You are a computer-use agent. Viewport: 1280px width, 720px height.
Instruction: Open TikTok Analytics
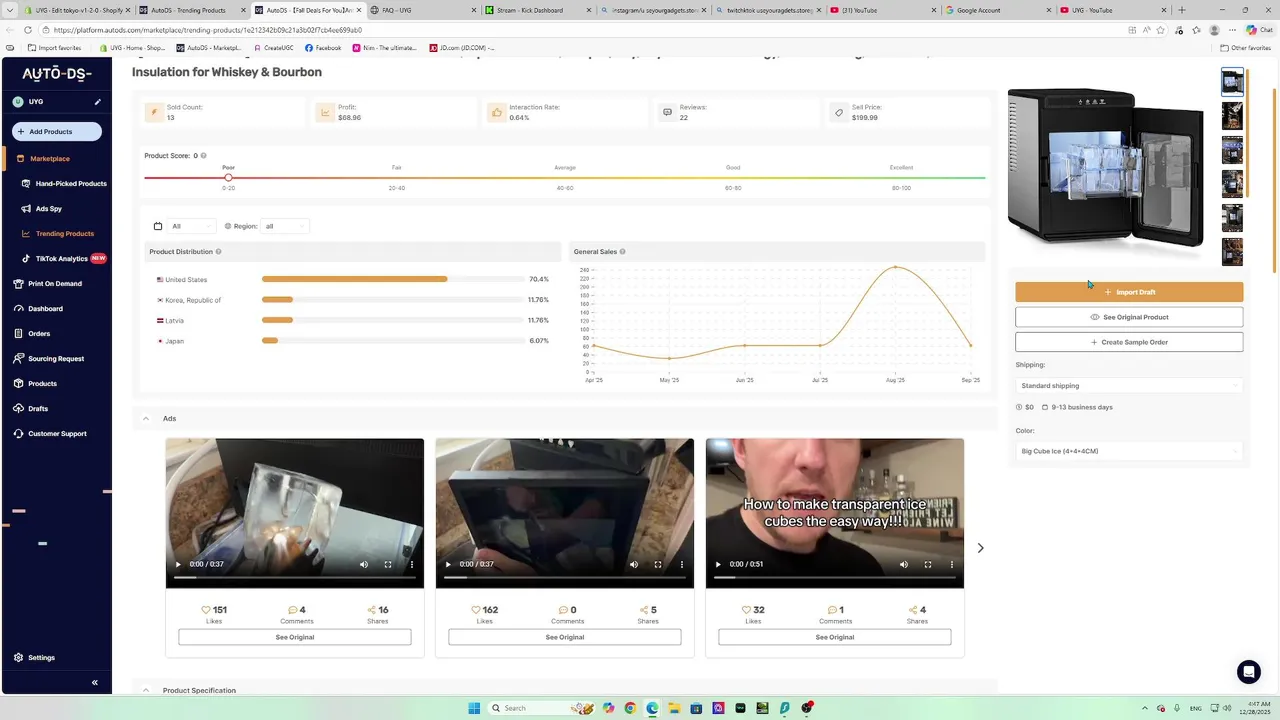[x=62, y=259]
